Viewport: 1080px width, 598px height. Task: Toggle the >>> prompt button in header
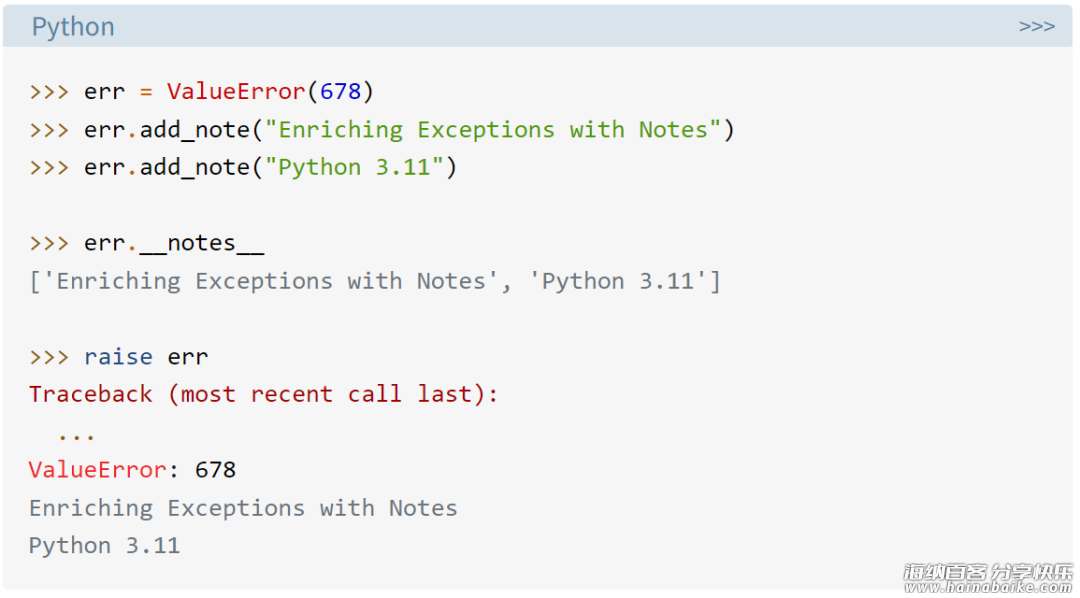pyautogui.click(x=1037, y=27)
